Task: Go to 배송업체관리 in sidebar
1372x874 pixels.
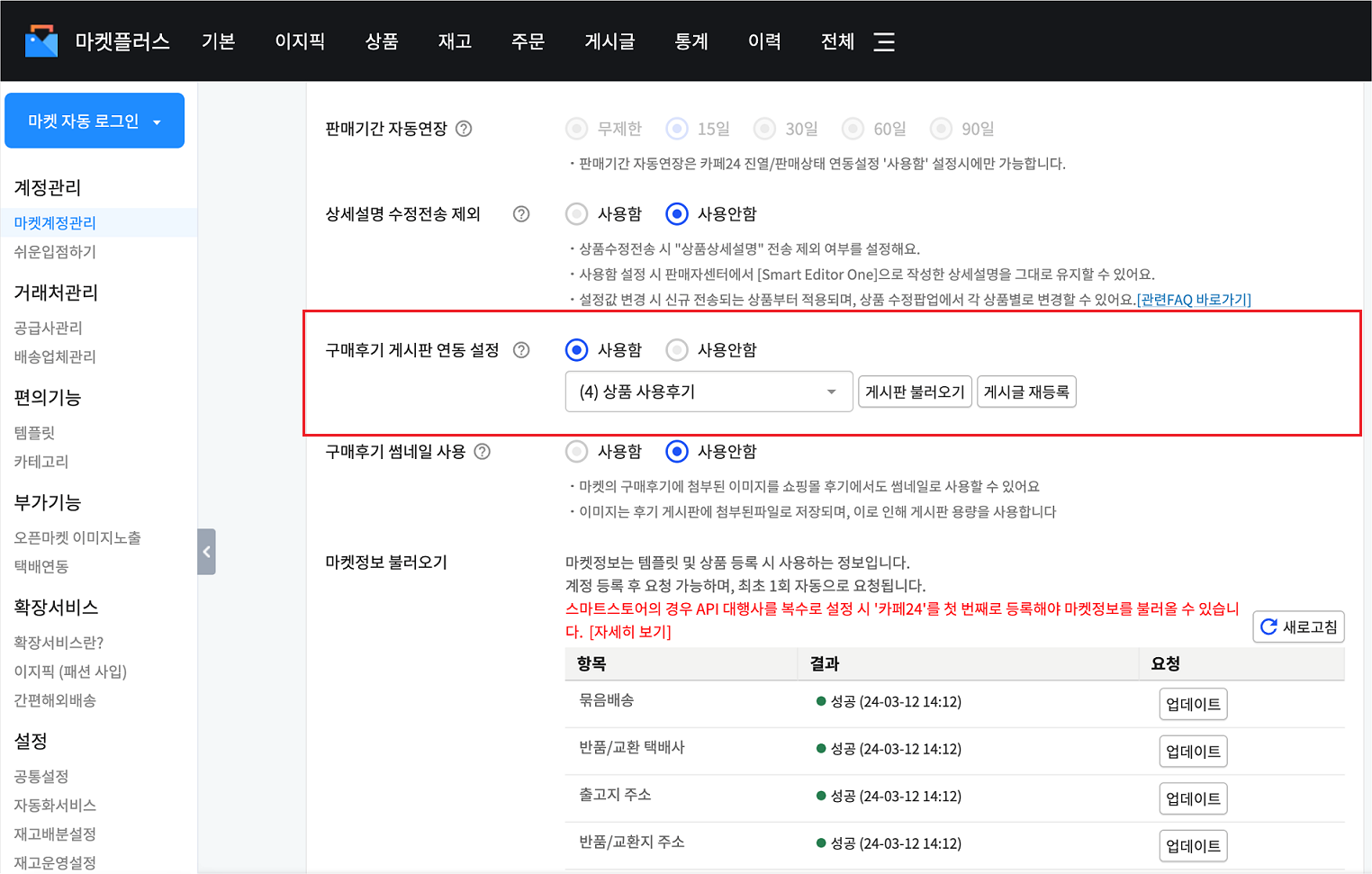Action: [x=55, y=356]
